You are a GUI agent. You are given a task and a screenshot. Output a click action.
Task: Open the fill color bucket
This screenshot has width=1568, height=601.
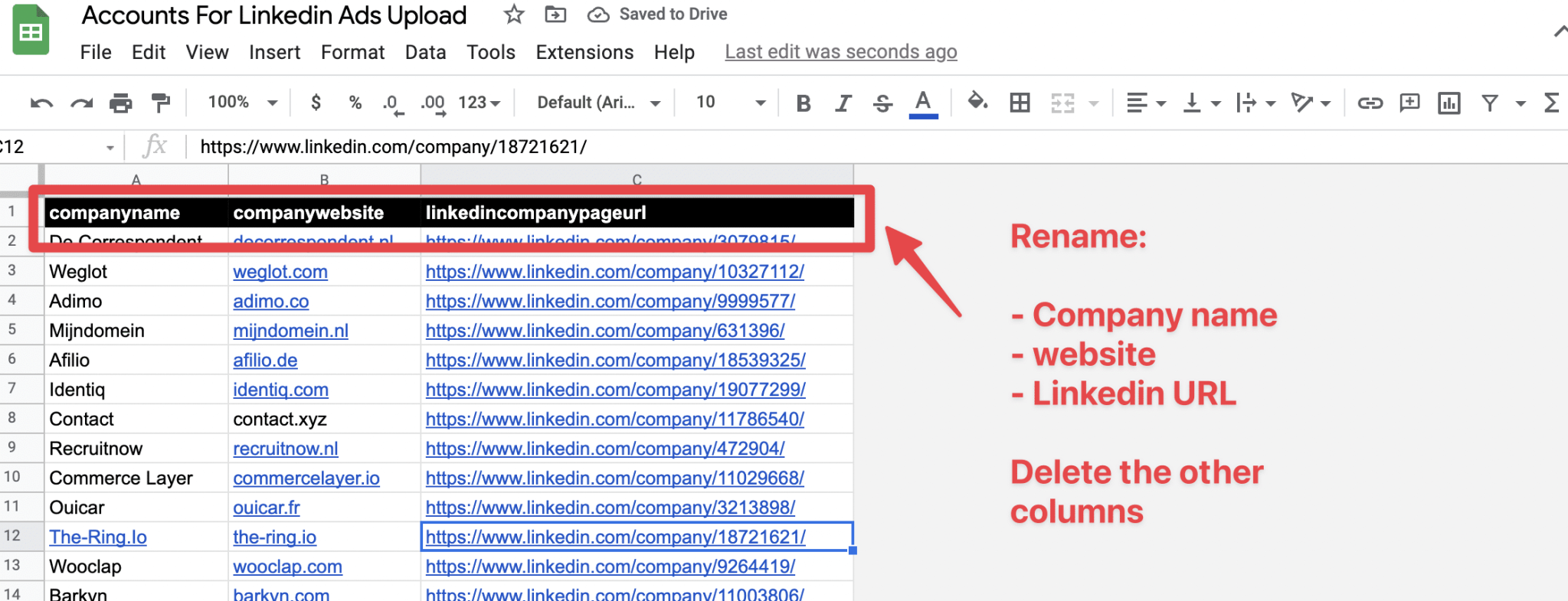tap(977, 102)
